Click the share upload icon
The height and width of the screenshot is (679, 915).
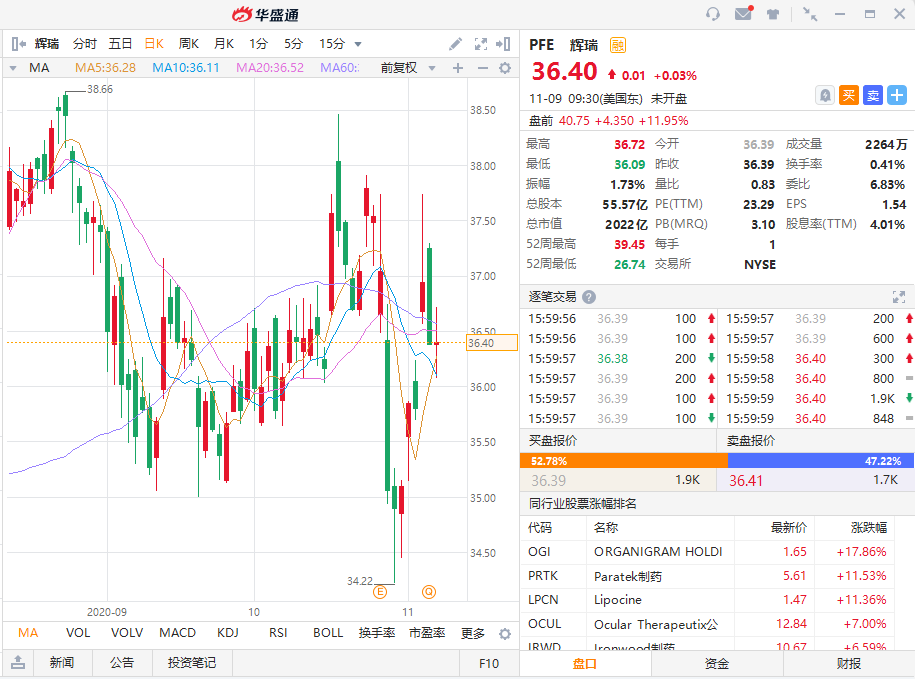pos(18,663)
